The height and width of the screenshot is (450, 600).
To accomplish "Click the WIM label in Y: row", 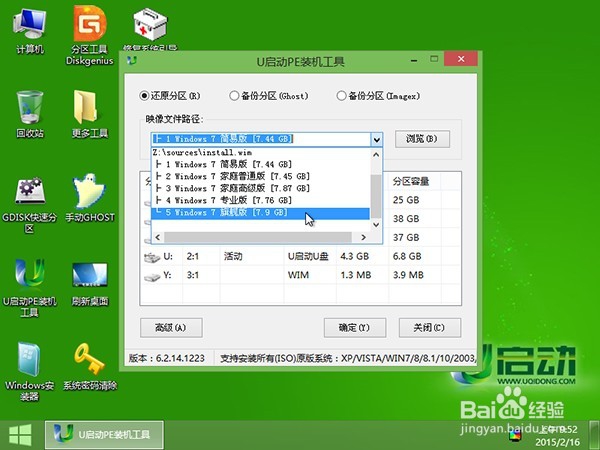I will [298, 275].
